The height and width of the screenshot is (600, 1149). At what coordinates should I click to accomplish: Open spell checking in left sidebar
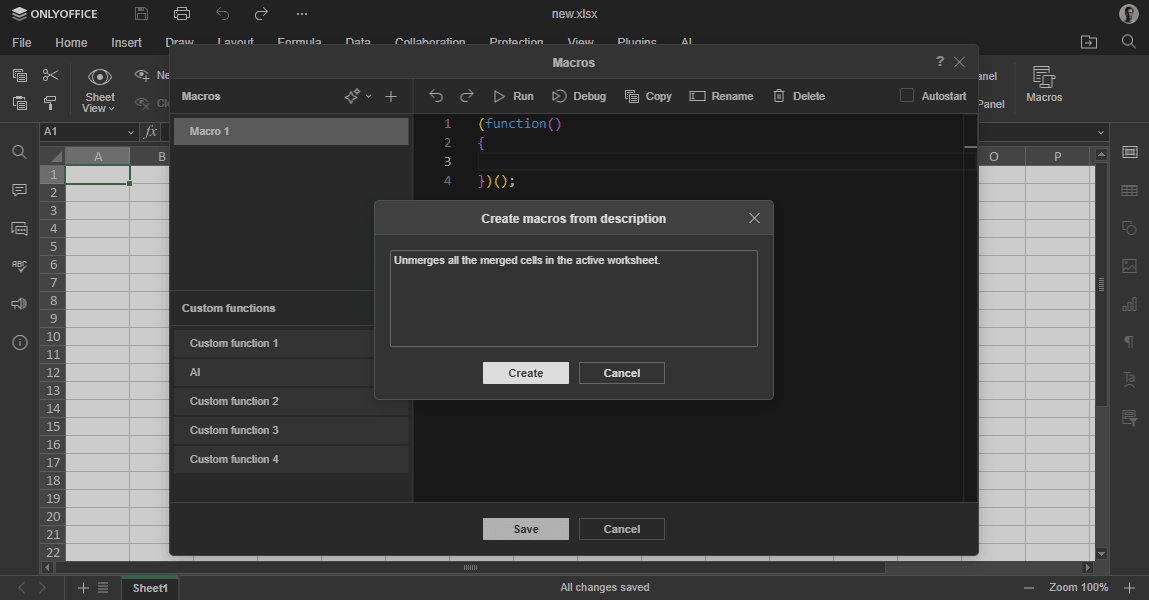pyautogui.click(x=20, y=267)
